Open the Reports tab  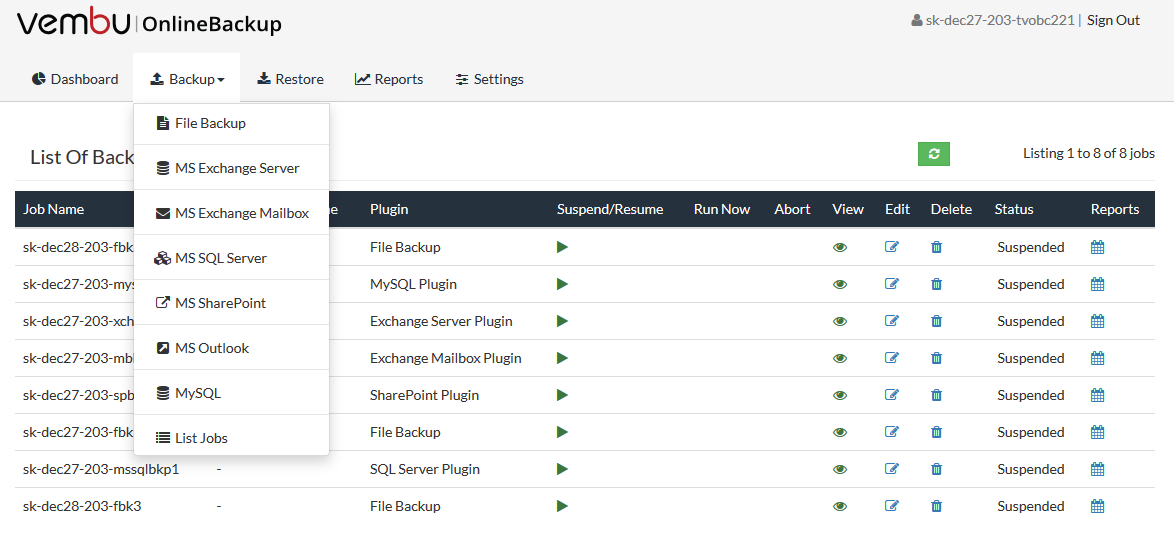[389, 79]
